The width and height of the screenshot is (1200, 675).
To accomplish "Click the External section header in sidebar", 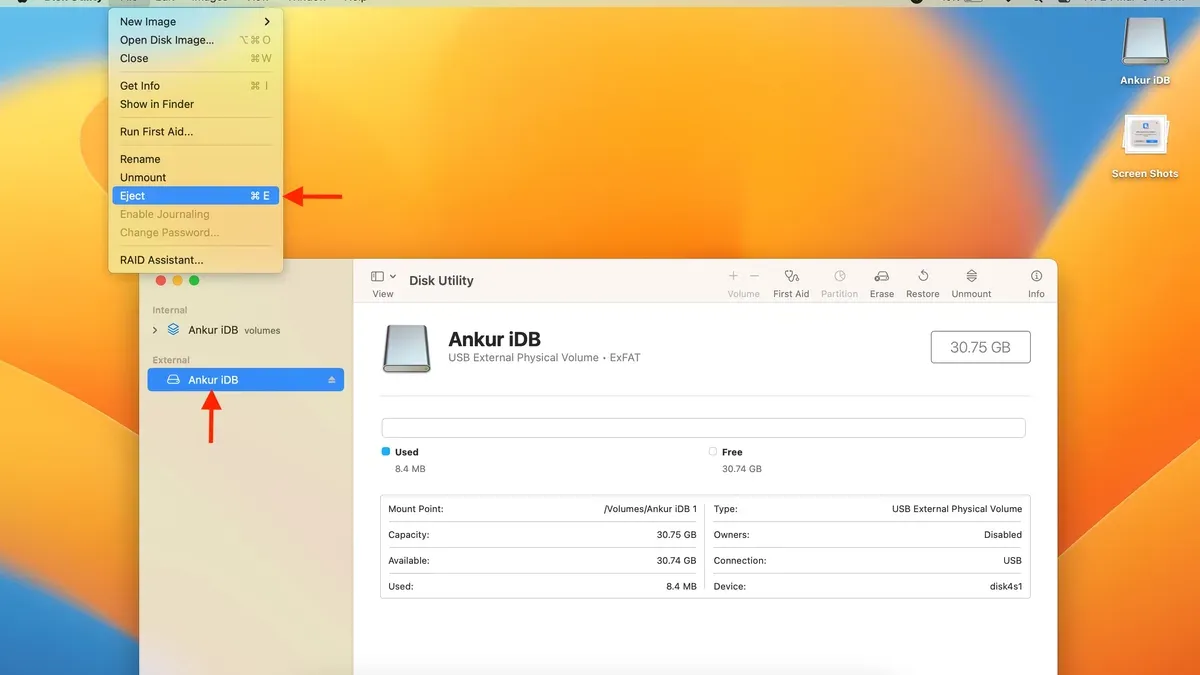I will pyautogui.click(x=171, y=360).
